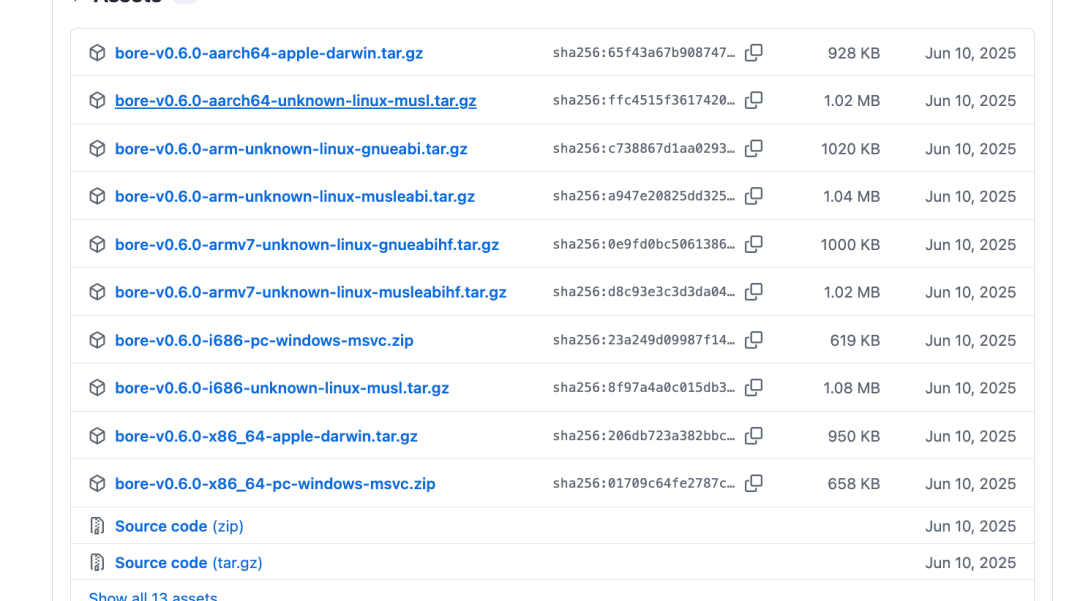Expand Show all 13 assets
Screen dimensions: 1080x601
coord(153,595)
